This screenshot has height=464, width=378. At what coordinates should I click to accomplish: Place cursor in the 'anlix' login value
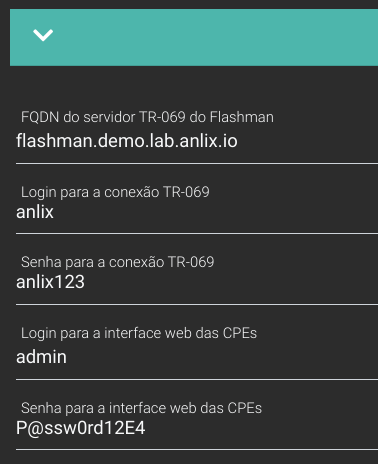click(35, 212)
